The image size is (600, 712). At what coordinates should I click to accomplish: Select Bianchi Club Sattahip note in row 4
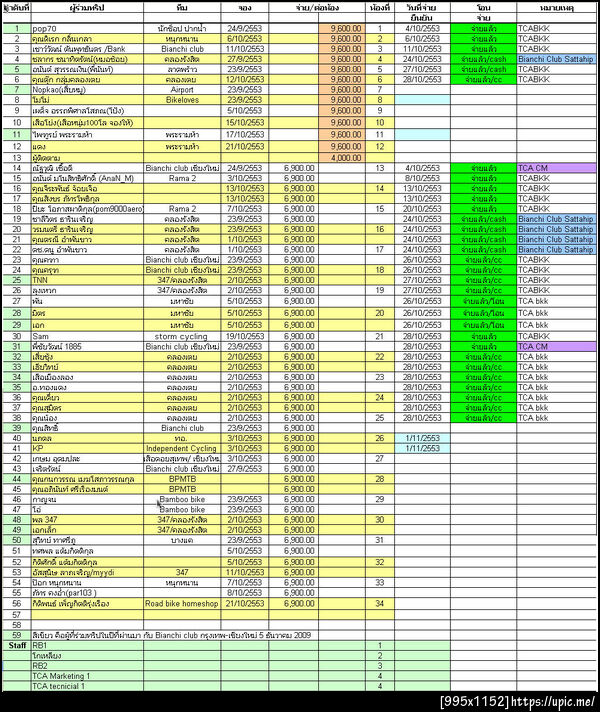556,59
